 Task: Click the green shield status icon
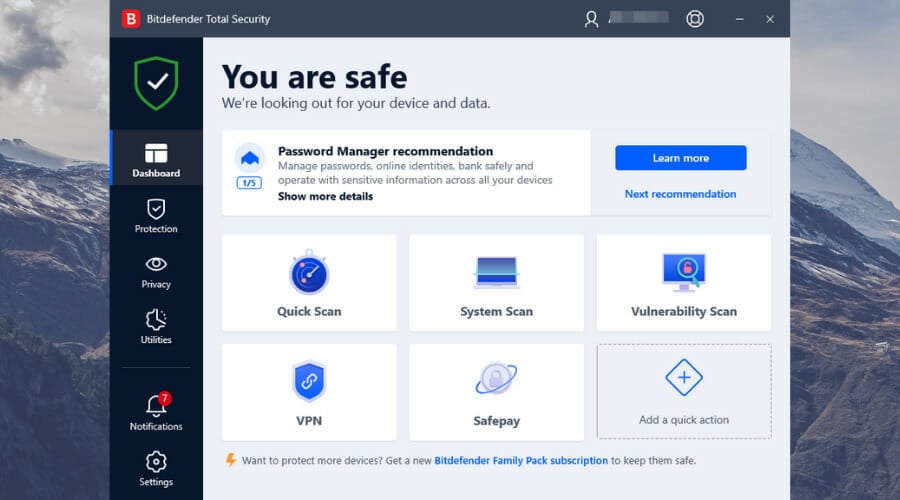coord(156,83)
